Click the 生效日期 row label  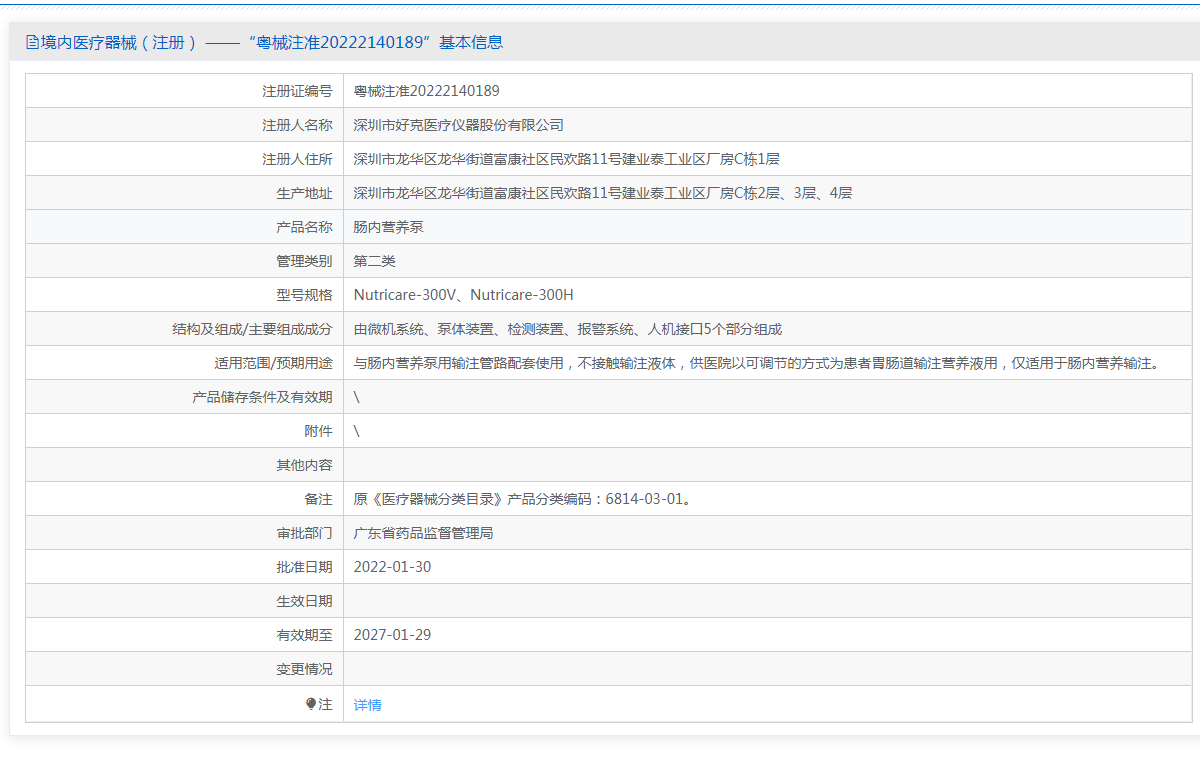pyautogui.click(x=304, y=601)
